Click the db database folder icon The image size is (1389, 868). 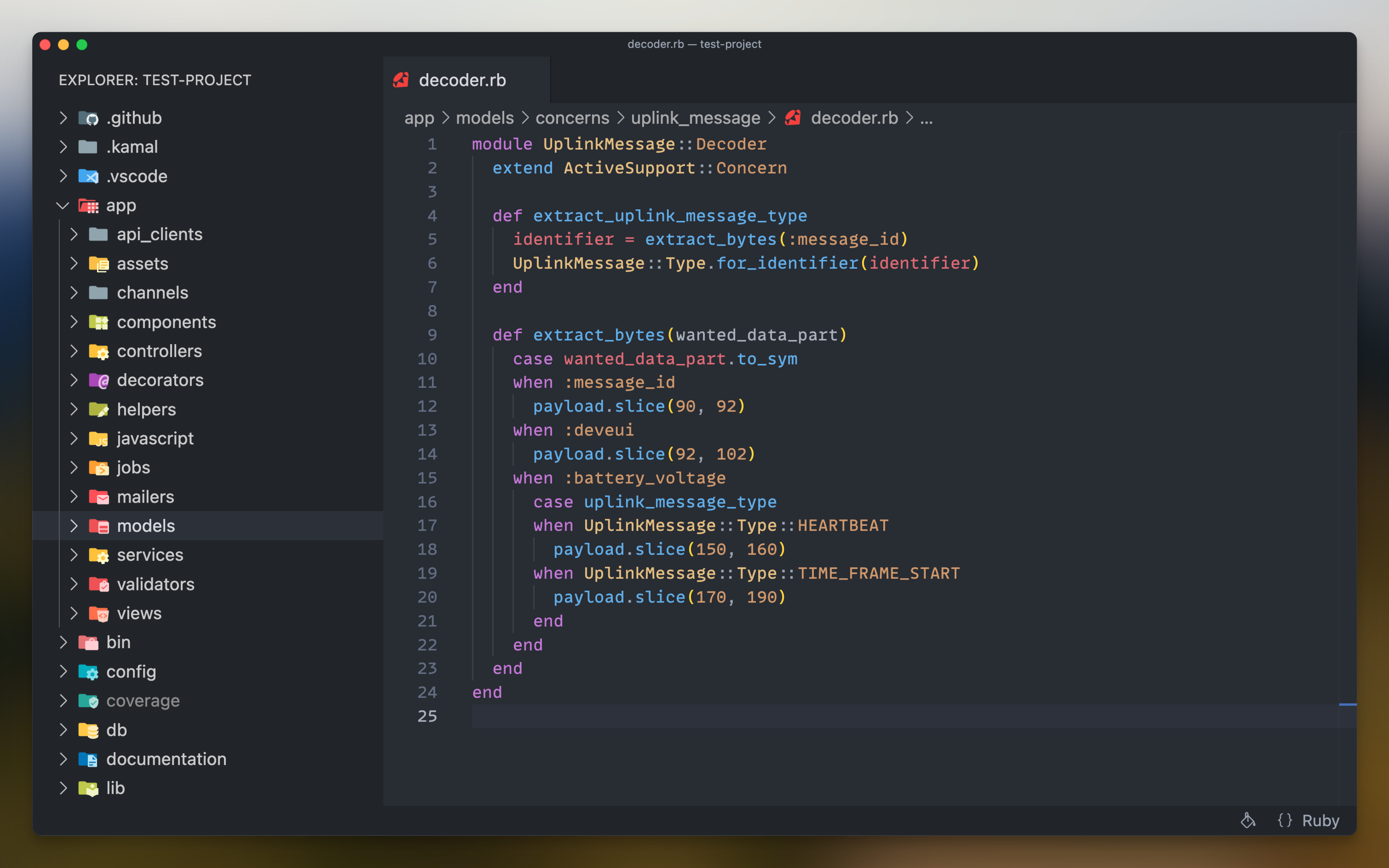88,730
